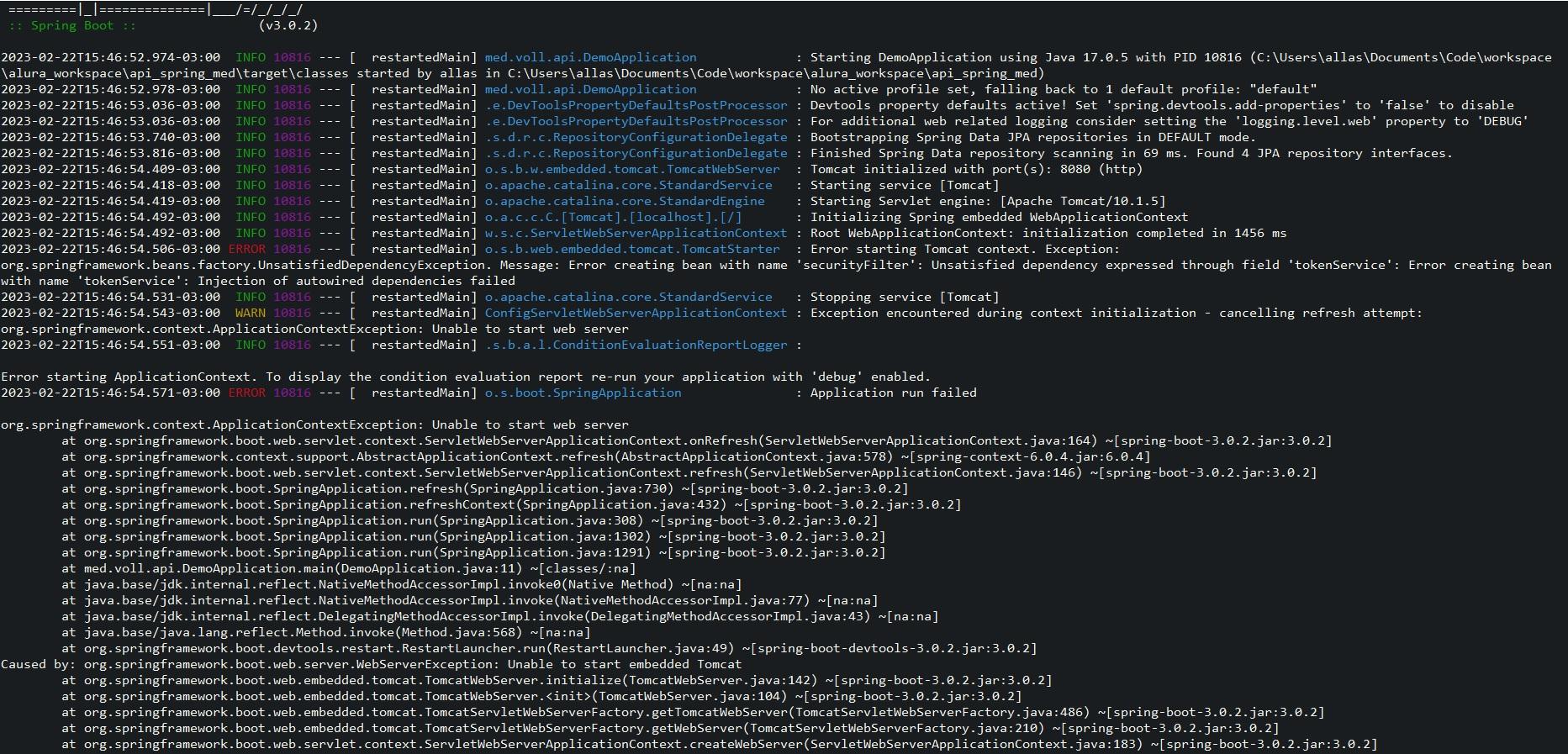Click stack frame 'NativeMethodAccessorImpl.java:77'
Screen dimensions: 1568x754
469,600
